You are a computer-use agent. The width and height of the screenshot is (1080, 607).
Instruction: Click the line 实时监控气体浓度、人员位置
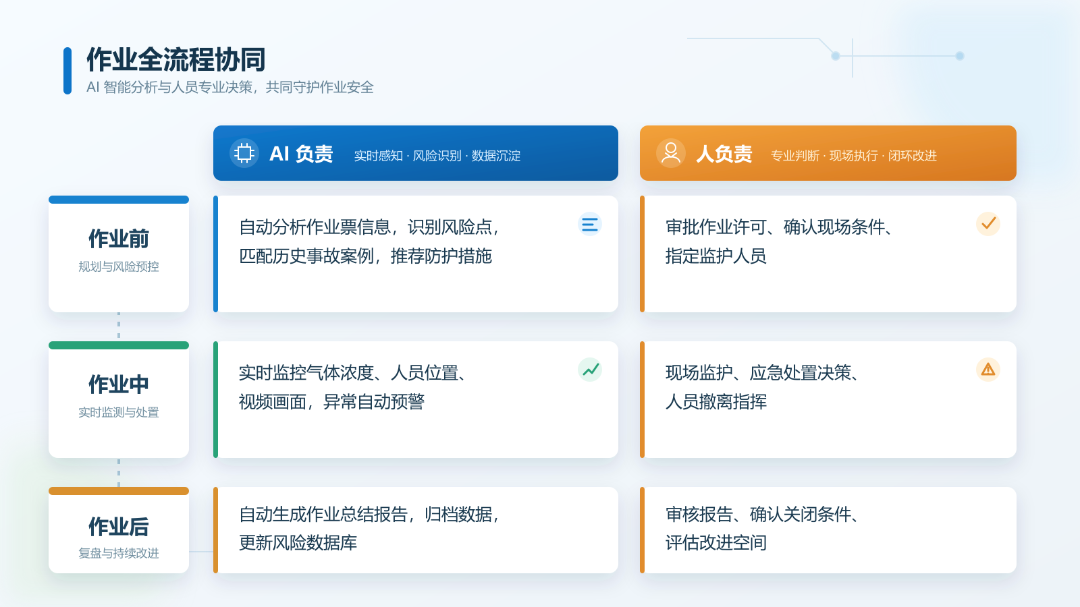click(353, 373)
